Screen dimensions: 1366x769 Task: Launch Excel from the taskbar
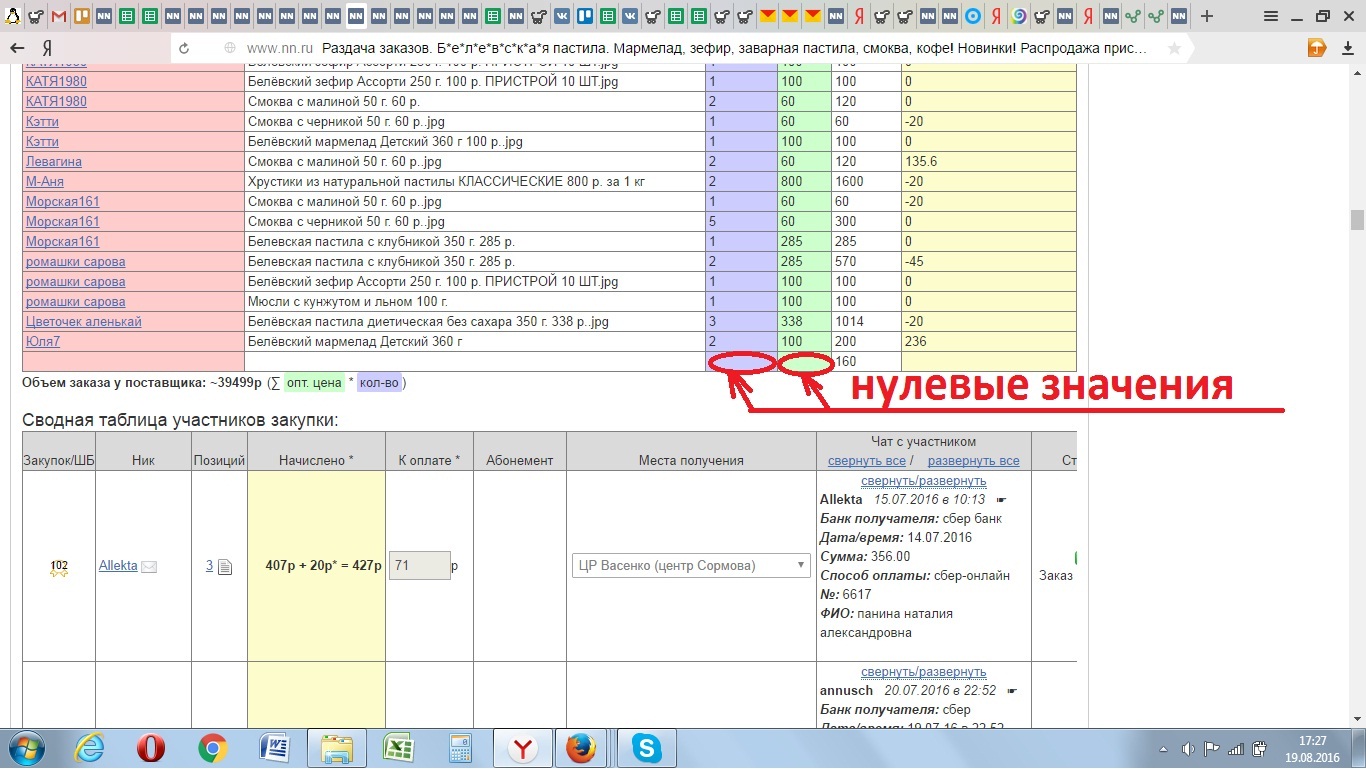398,748
